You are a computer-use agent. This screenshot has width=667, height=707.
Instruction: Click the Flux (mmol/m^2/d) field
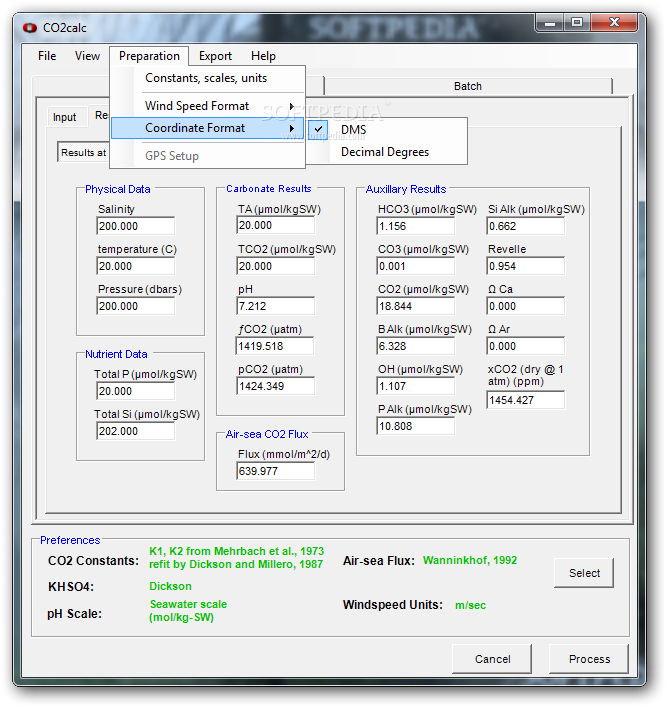tap(276, 471)
